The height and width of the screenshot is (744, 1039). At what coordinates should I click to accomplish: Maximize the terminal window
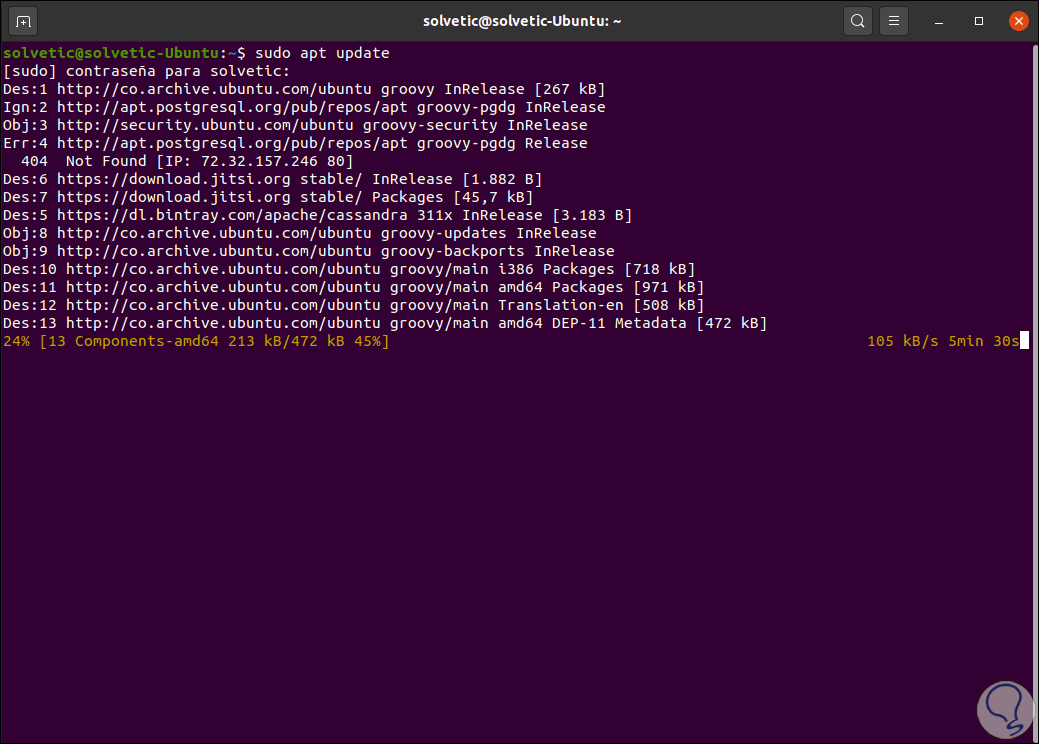point(979,21)
